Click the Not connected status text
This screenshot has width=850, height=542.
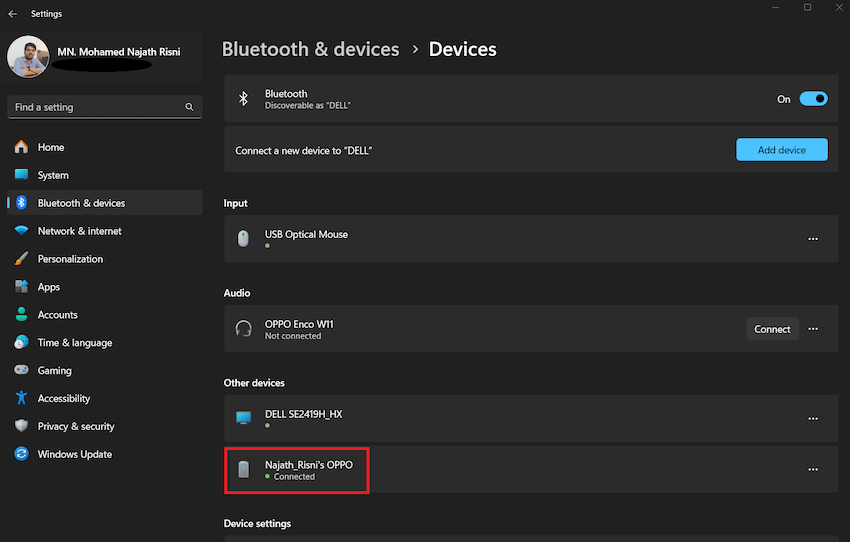click(x=293, y=336)
